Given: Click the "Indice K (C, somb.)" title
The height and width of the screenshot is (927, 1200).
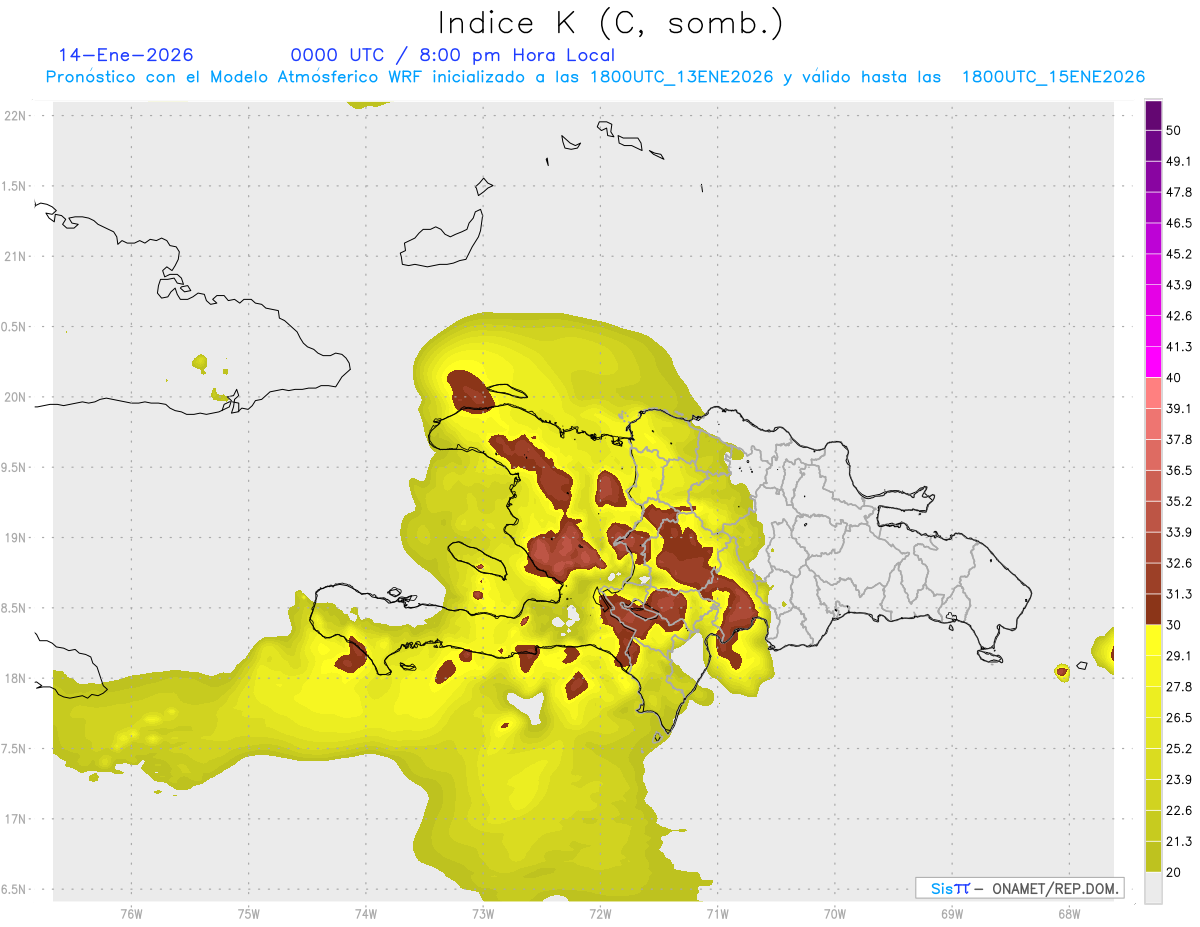Looking at the screenshot, I should 611,22.
